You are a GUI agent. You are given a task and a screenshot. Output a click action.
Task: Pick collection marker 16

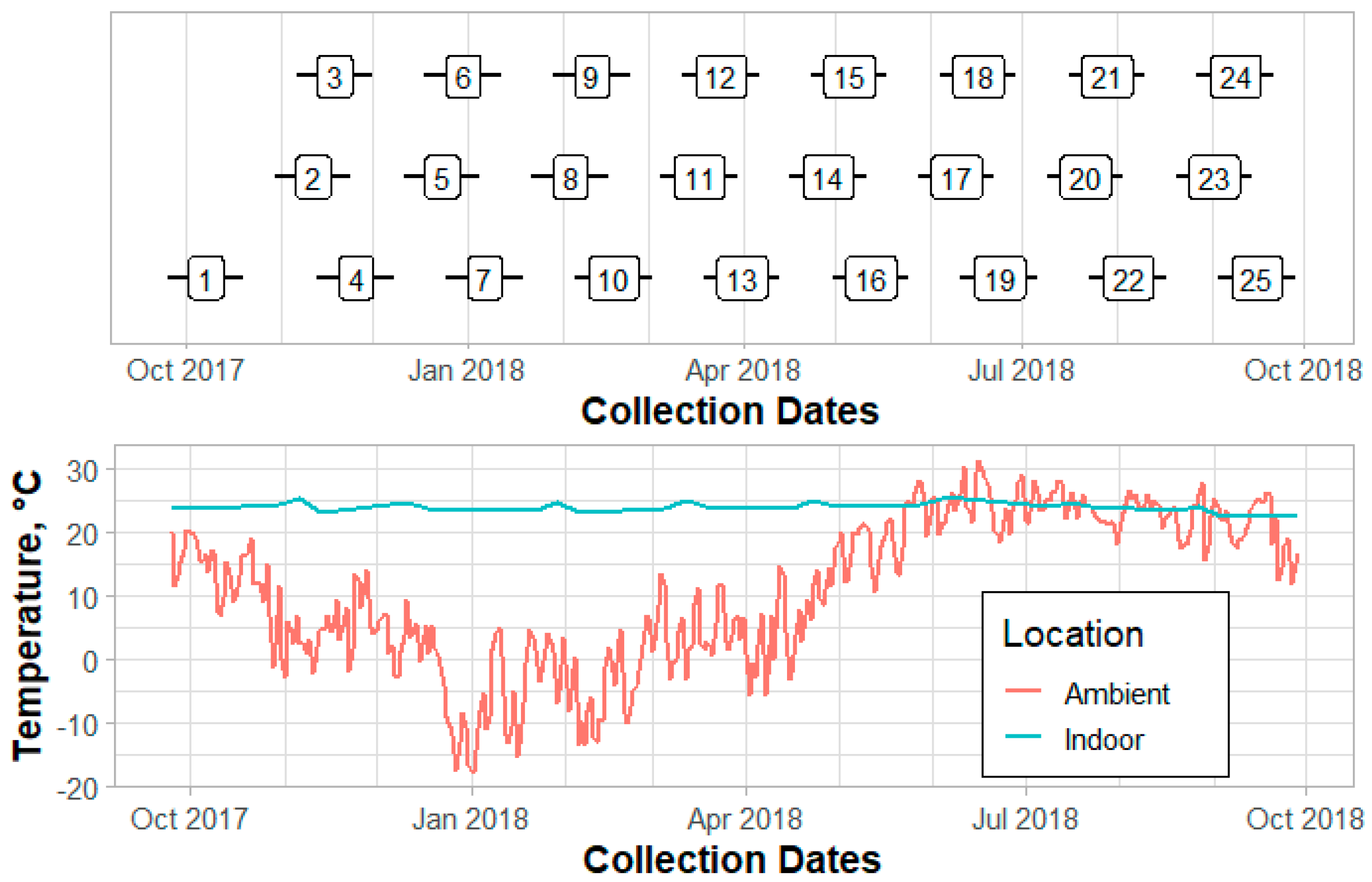point(871,278)
